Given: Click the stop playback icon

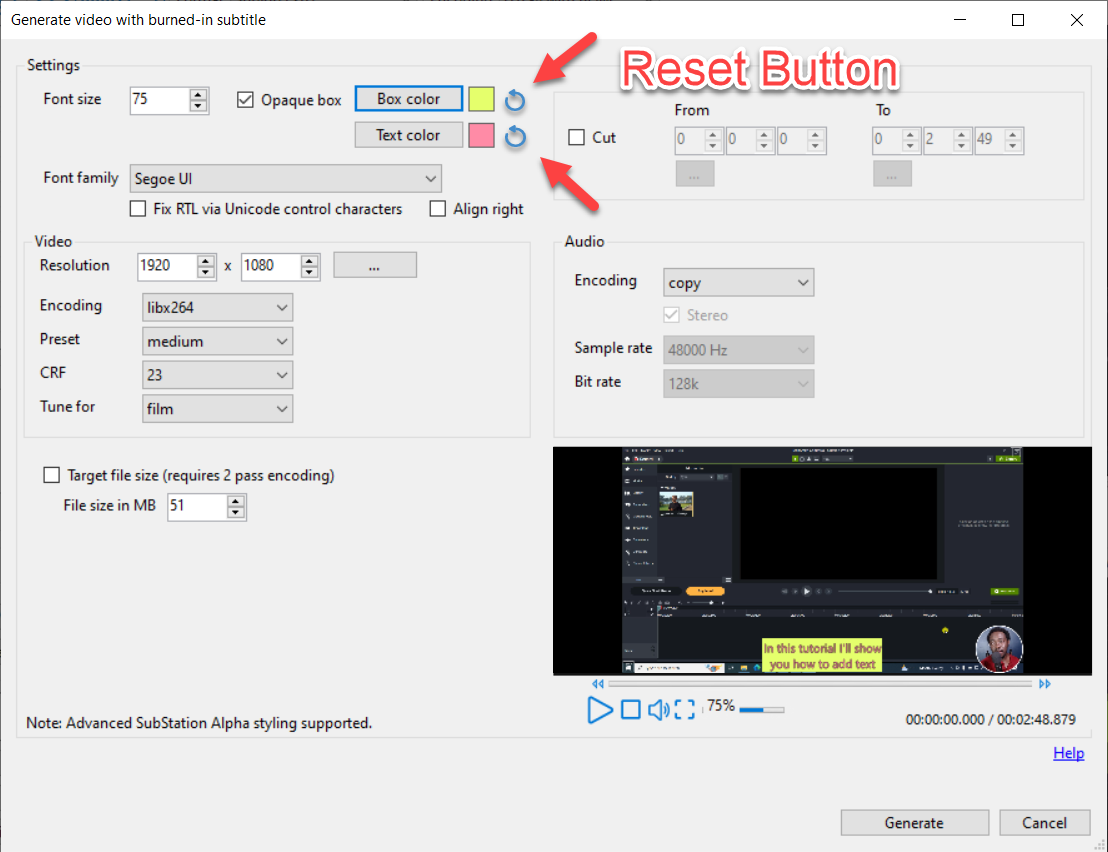Looking at the screenshot, I should [x=631, y=709].
